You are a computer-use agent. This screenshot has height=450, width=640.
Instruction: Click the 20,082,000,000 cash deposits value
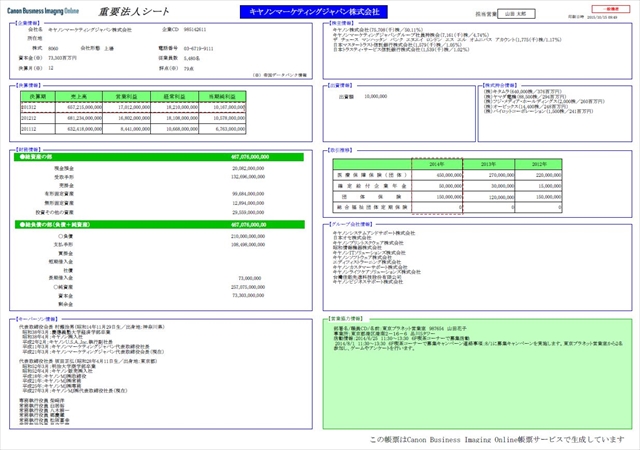248,168
